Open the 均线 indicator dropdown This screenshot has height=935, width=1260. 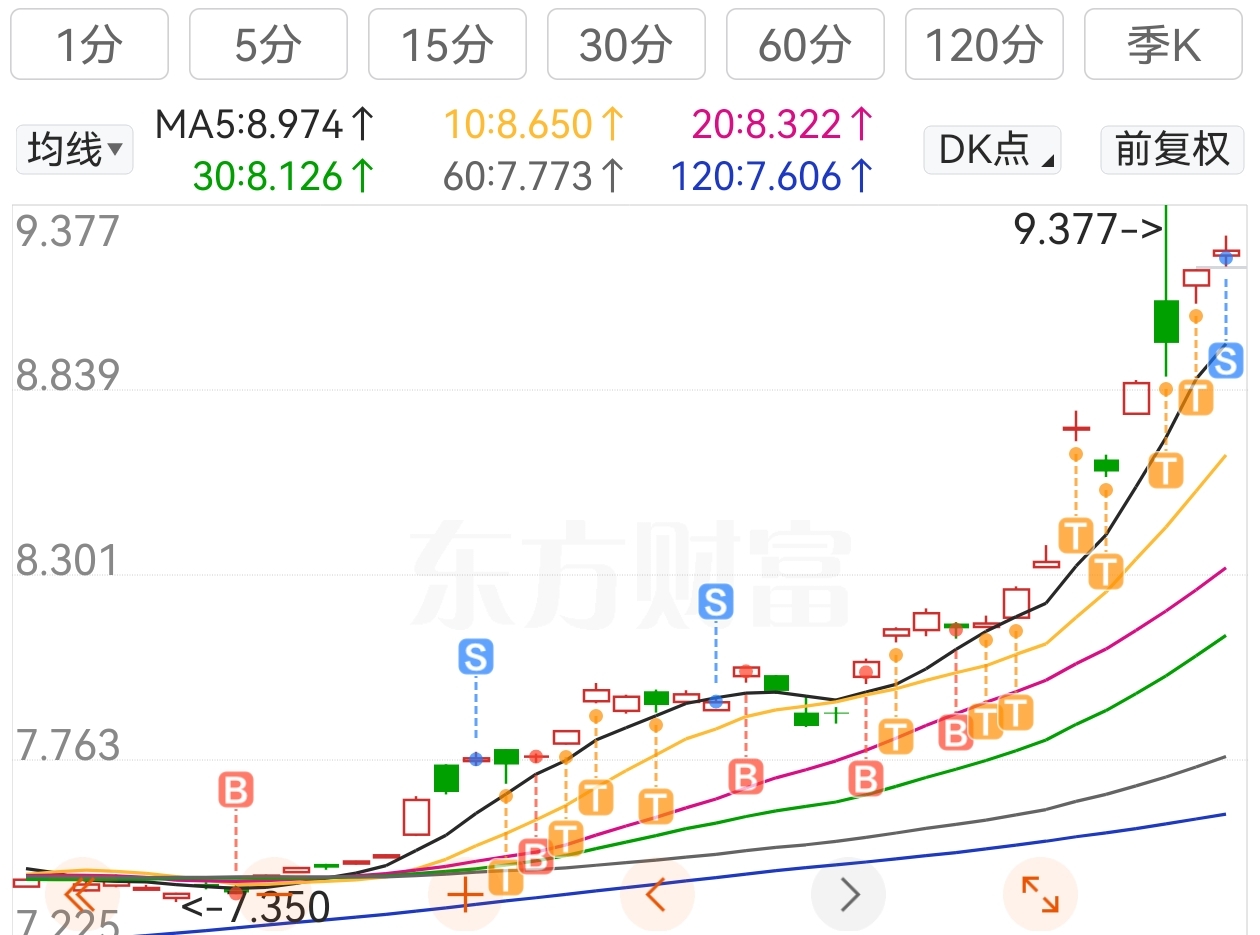point(74,150)
